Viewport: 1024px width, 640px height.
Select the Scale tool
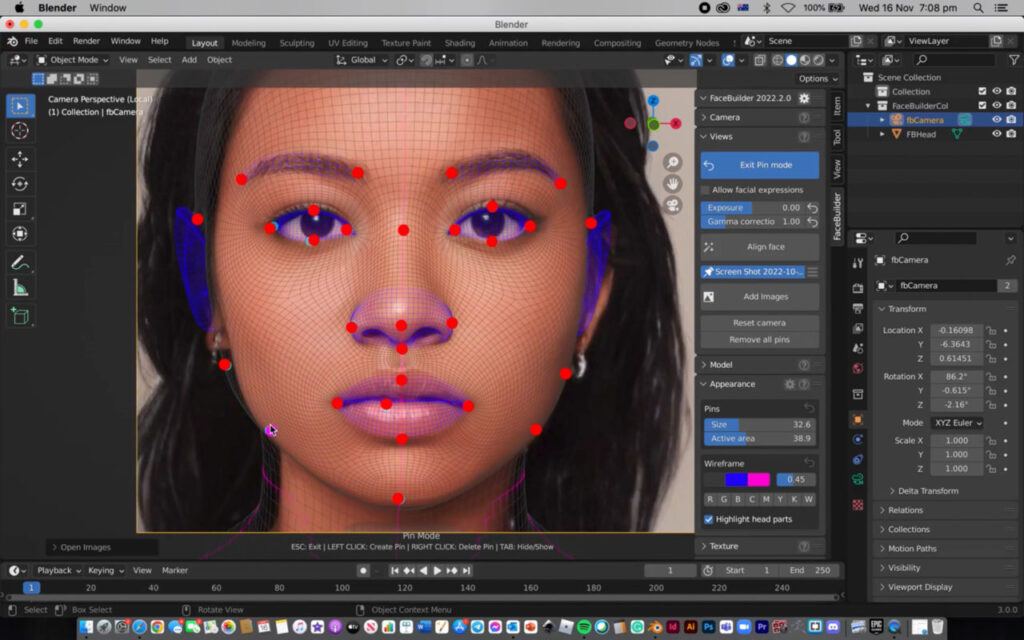pos(20,209)
